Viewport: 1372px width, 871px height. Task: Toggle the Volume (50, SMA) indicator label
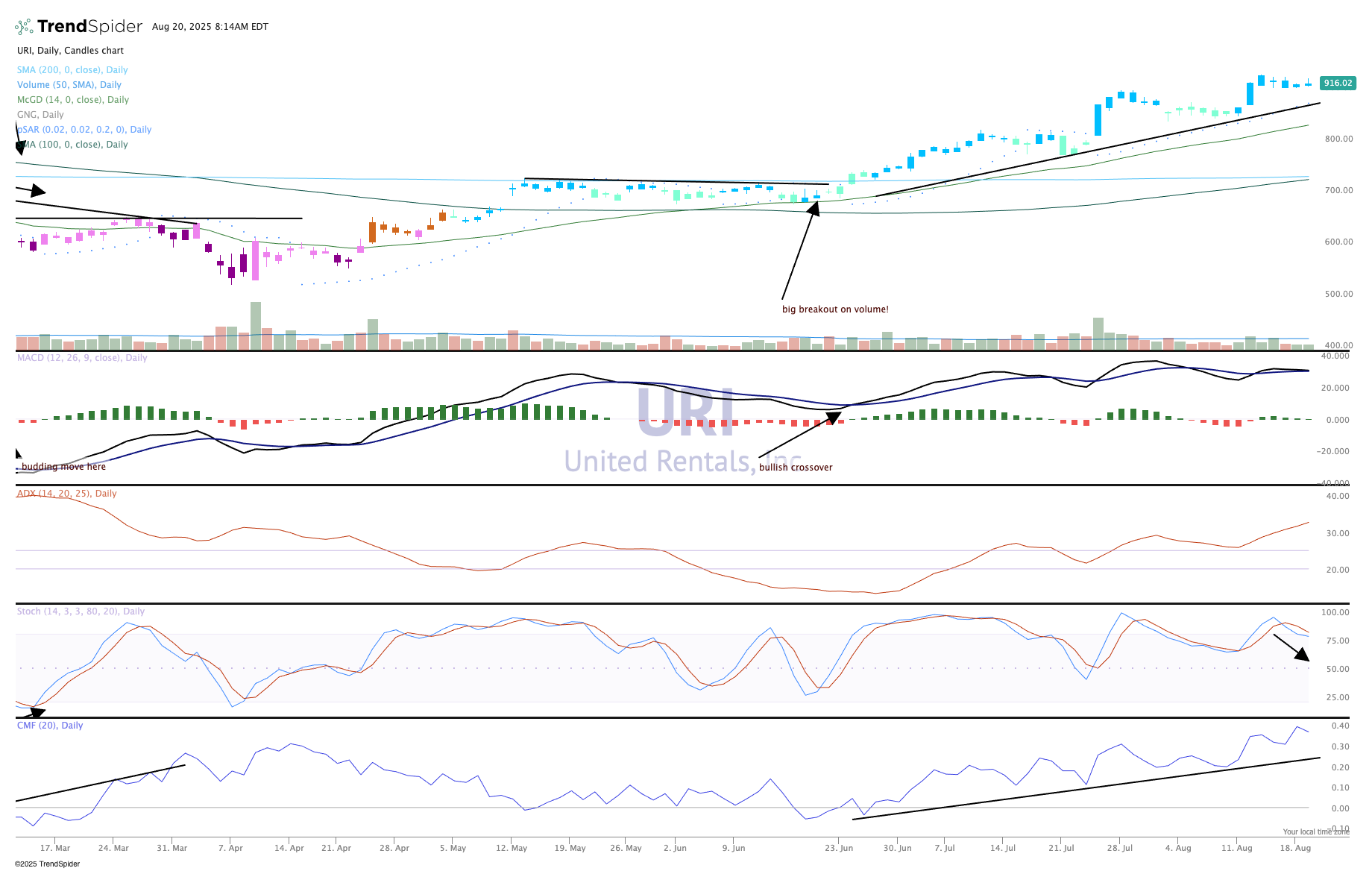click(69, 85)
